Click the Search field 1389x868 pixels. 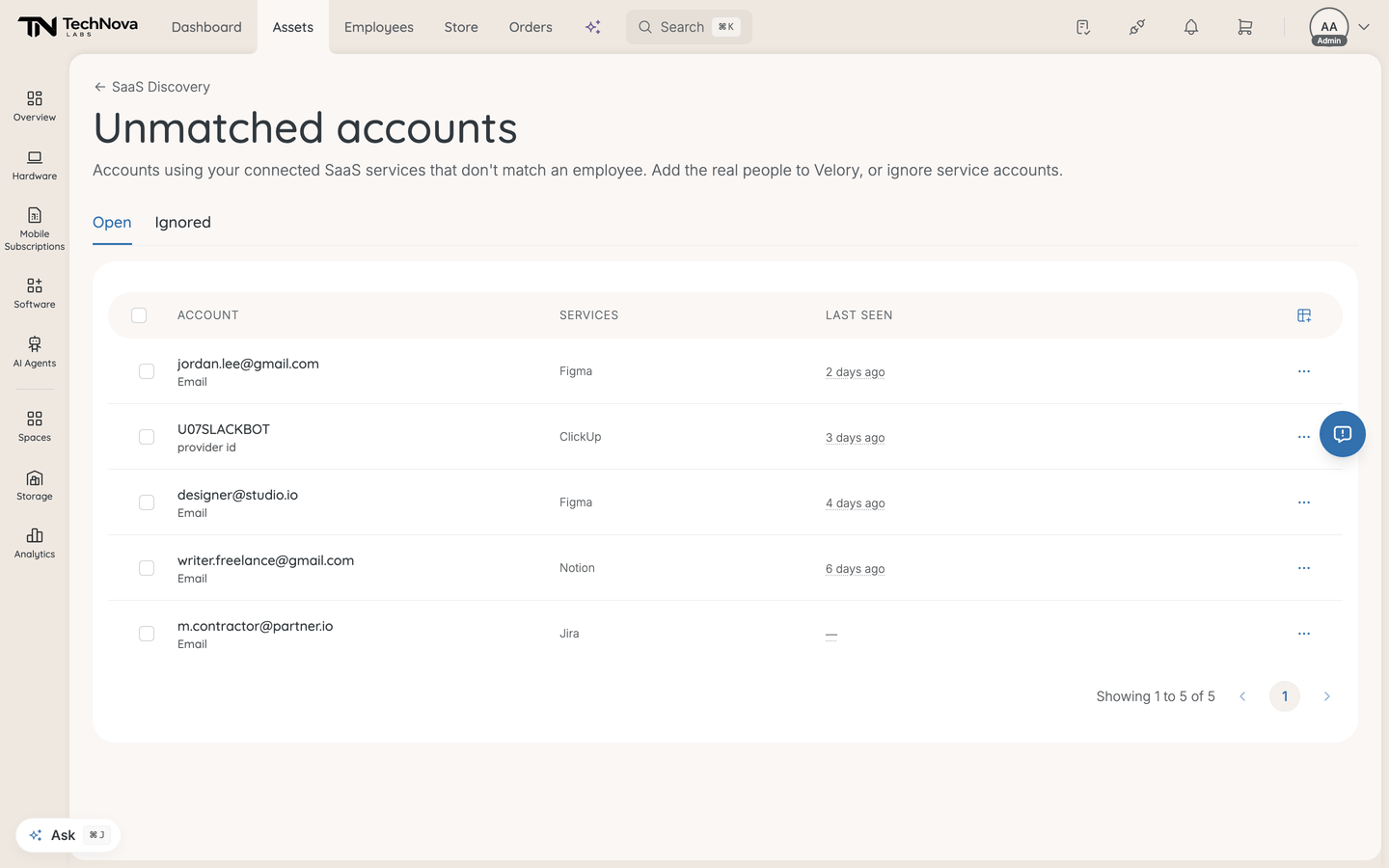689,27
